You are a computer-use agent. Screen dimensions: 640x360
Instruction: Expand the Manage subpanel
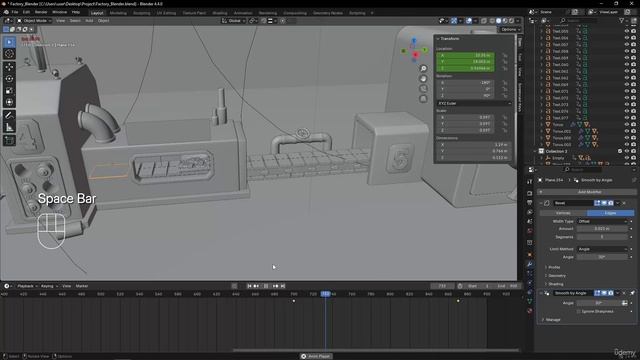point(552,320)
